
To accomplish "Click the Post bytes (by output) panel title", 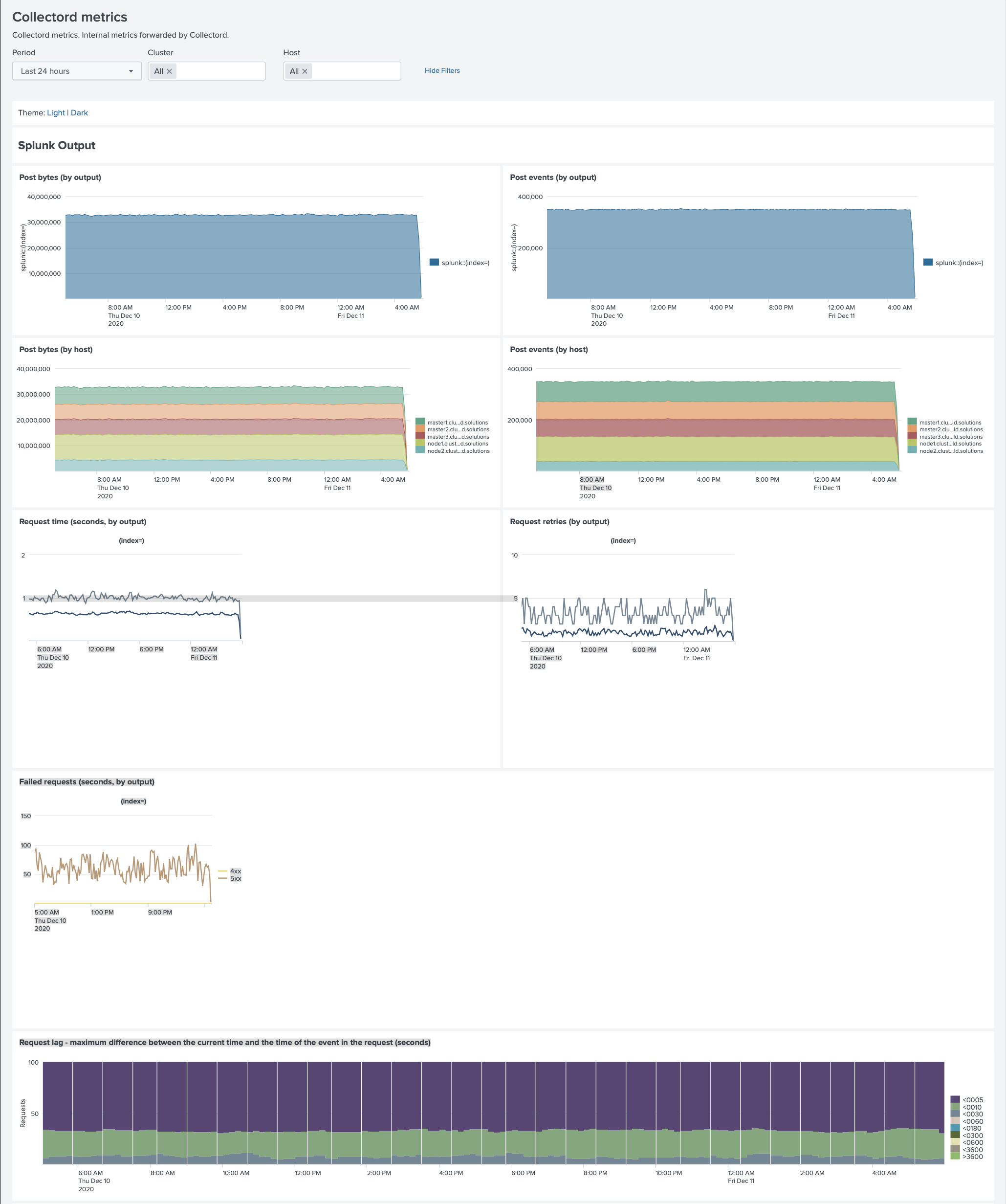I will coord(60,177).
